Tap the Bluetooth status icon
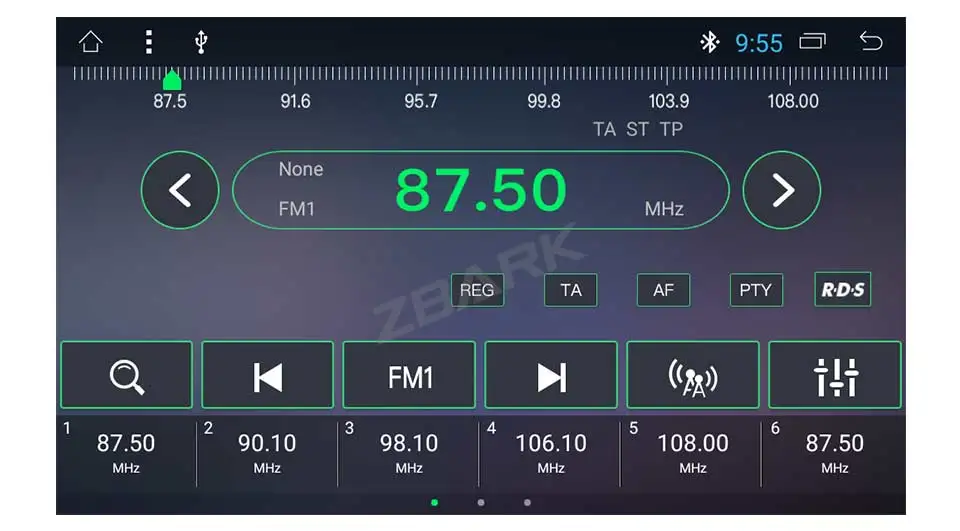Image resolution: width=960 pixels, height=531 pixels. coord(709,42)
